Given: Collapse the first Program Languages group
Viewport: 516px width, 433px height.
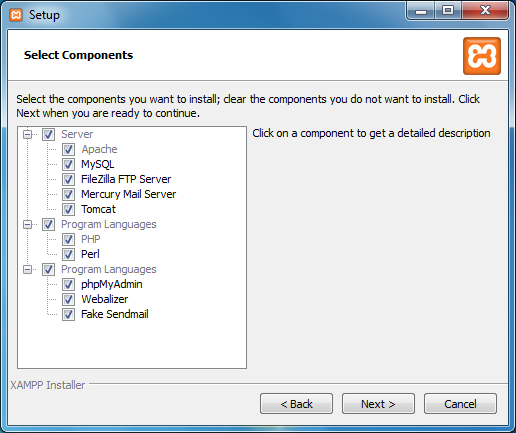Looking at the screenshot, I should 28,224.
